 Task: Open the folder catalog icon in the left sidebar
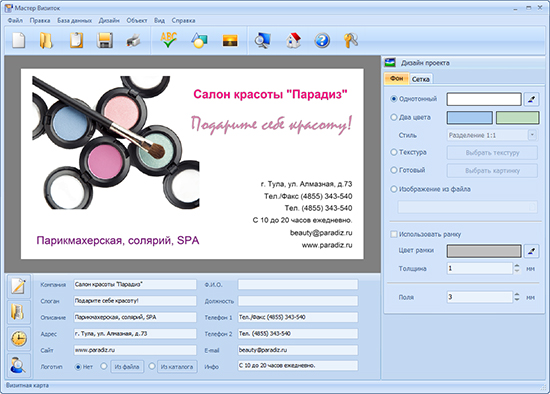point(19,312)
